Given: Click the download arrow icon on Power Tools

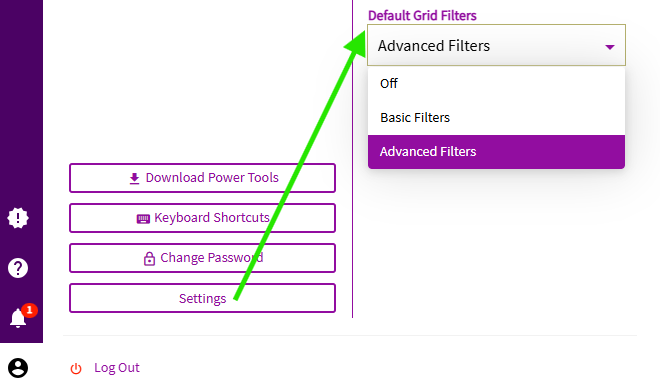Looking at the screenshot, I should coord(134,179).
